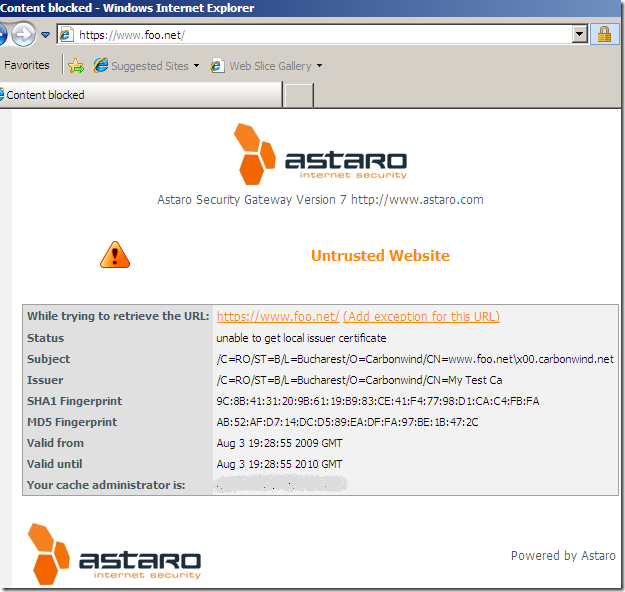Click Add to Favorites Bar star icon
Viewport: 625px width, 592px height.
click(x=76, y=66)
